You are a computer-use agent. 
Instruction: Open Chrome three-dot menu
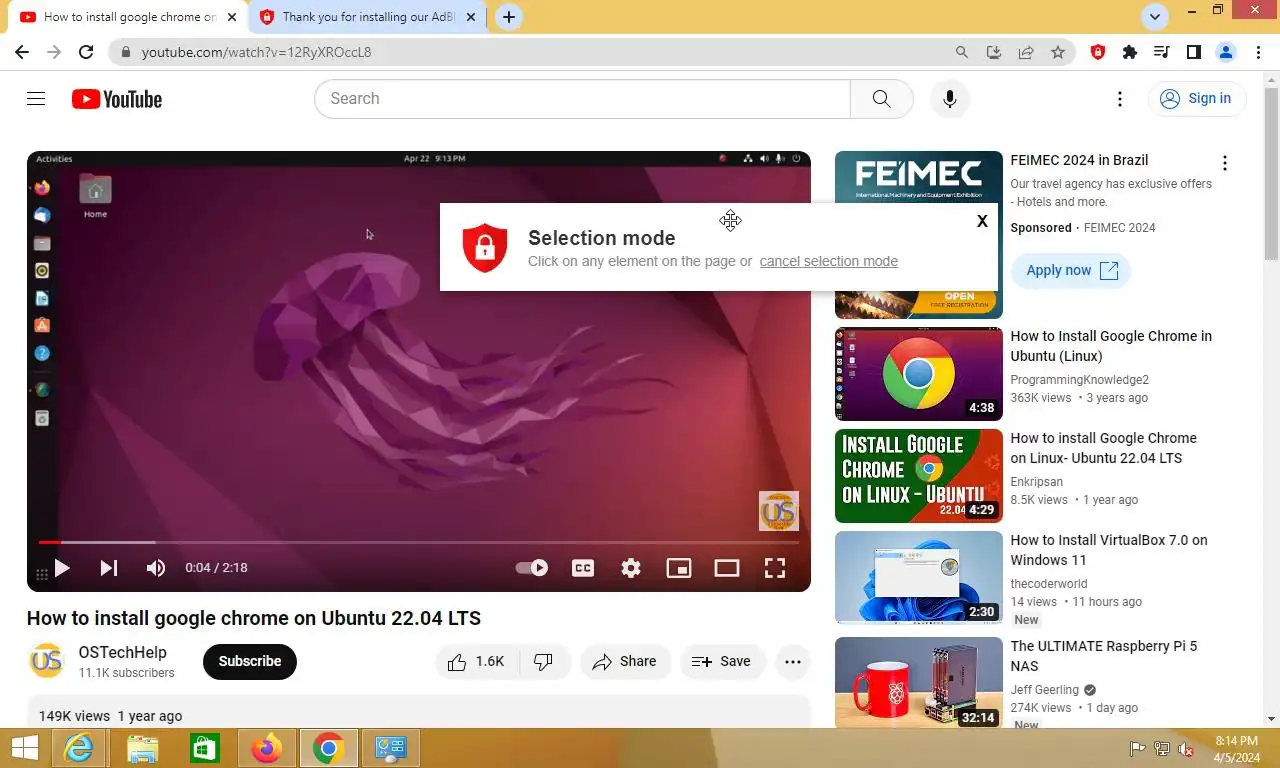pyautogui.click(x=1259, y=52)
